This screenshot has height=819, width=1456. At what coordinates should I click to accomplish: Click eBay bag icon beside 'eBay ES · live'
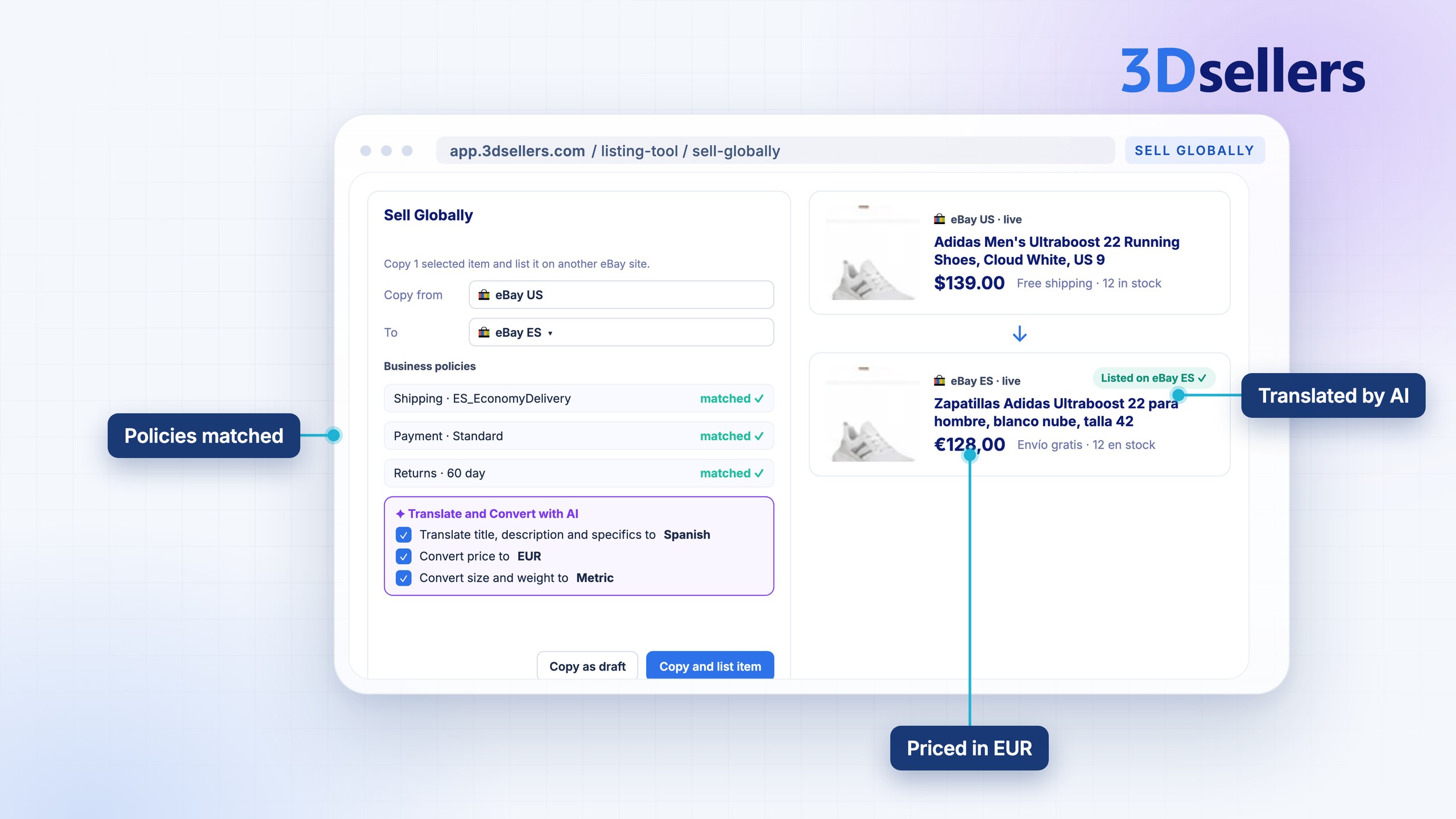940,380
